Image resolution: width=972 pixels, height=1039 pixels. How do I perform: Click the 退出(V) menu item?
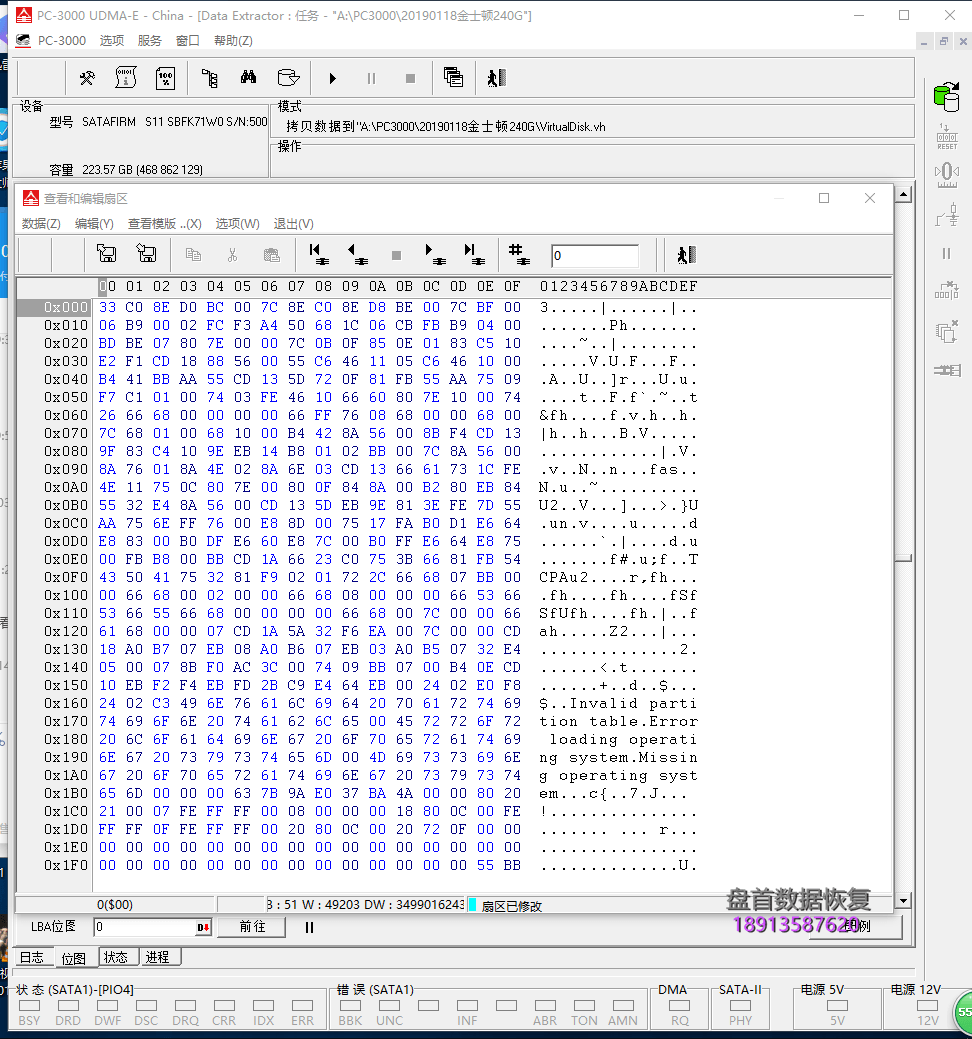[x=294, y=224]
